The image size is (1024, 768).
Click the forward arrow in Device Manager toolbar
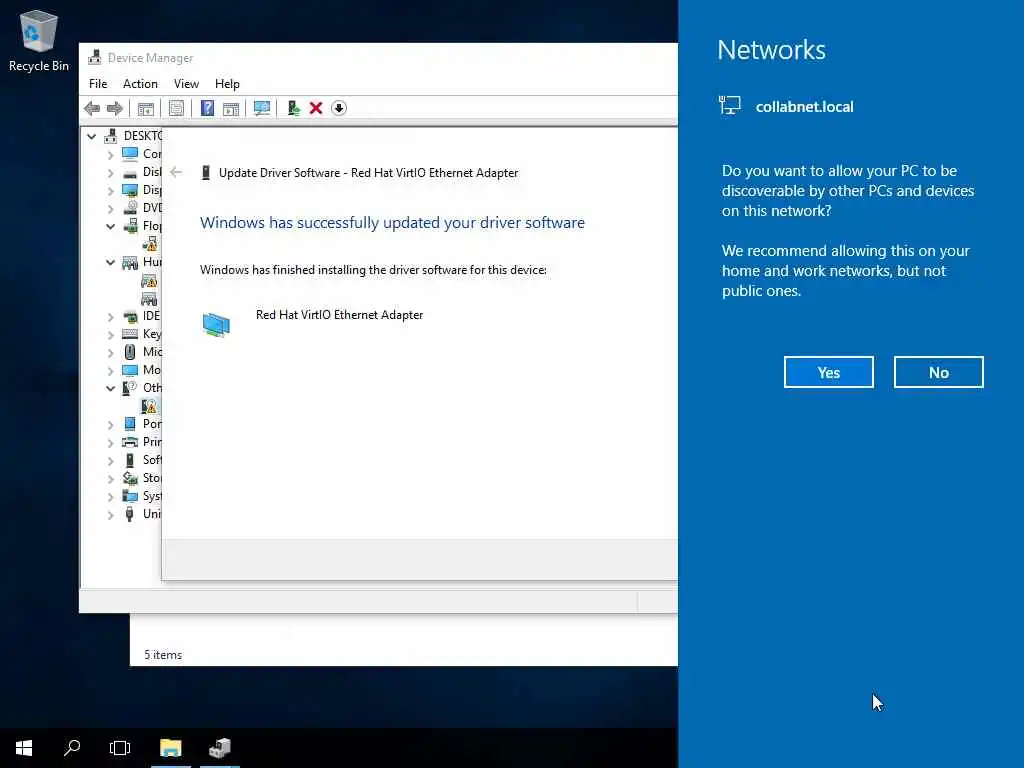point(115,108)
